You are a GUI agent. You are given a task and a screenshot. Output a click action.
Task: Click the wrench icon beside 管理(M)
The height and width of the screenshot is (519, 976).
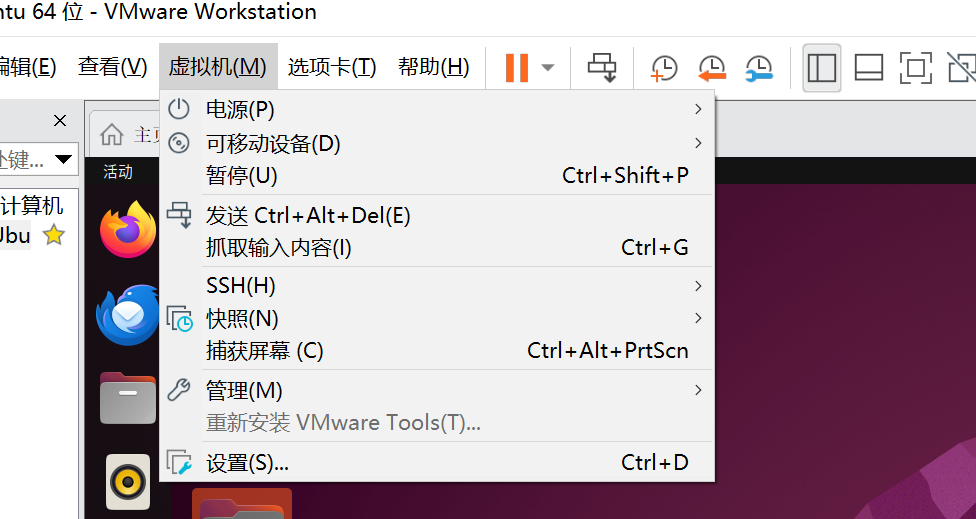coord(179,390)
